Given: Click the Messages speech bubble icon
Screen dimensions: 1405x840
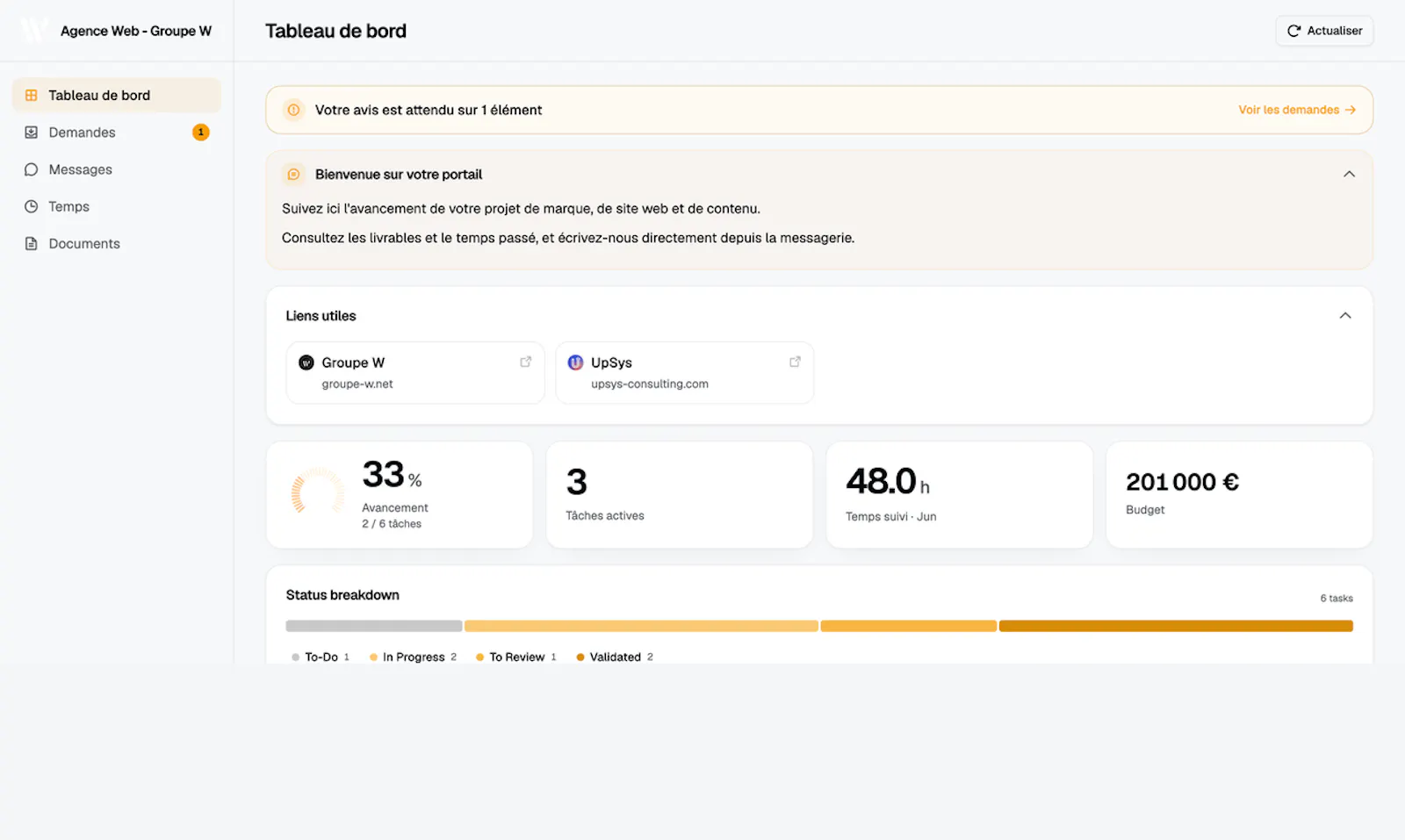Looking at the screenshot, I should click(x=32, y=169).
